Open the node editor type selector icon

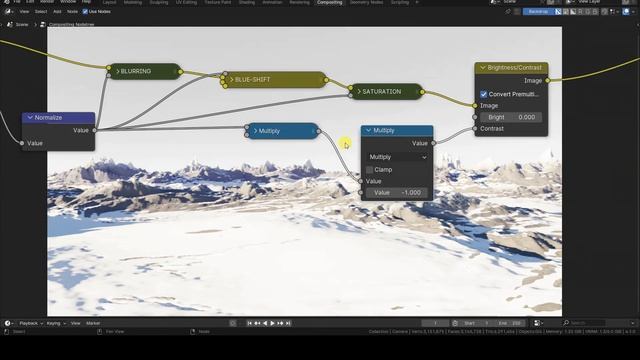pos(8,12)
